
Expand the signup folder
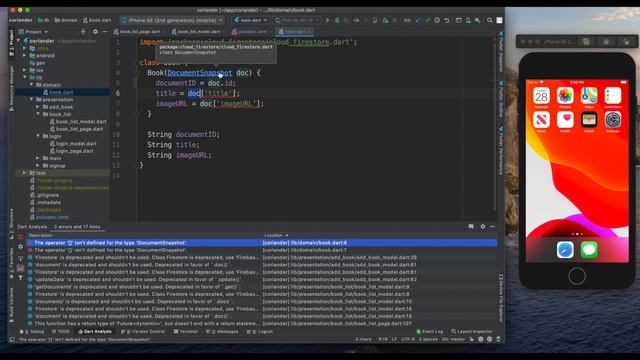[38, 166]
